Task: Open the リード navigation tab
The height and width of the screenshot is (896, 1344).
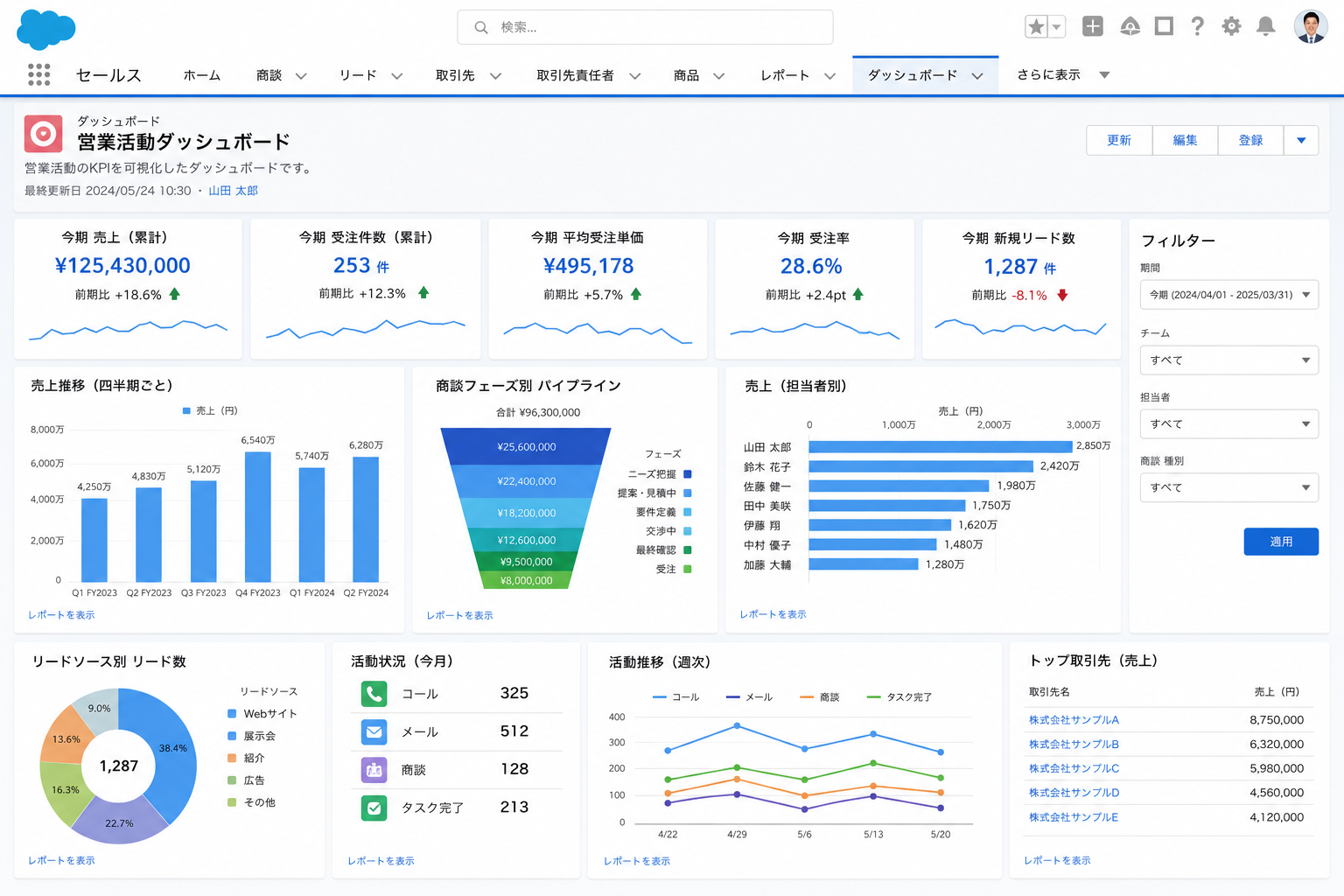Action: pos(358,75)
